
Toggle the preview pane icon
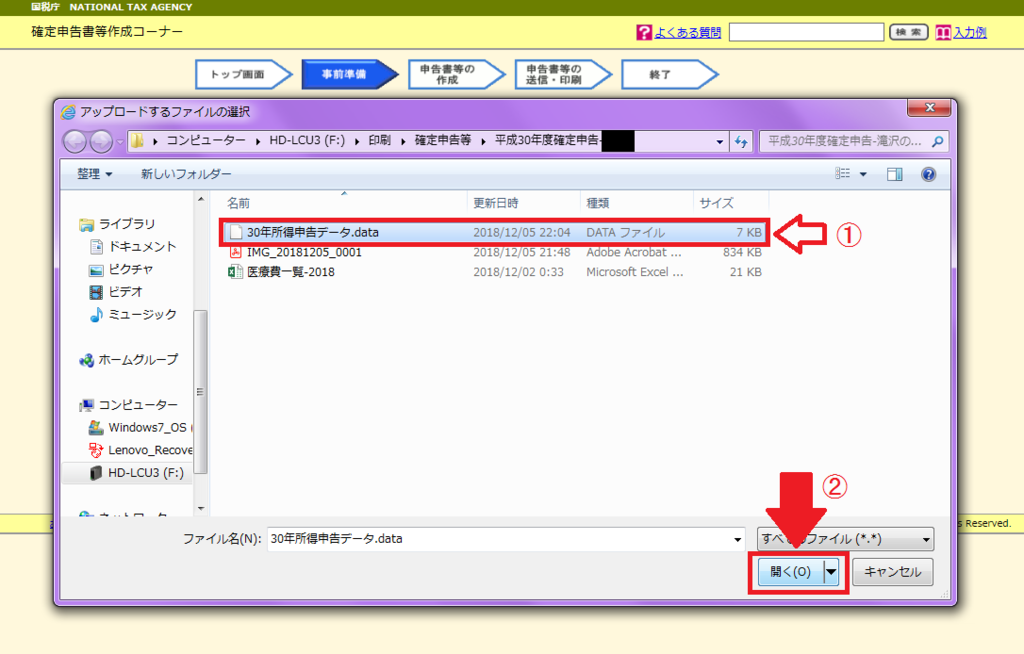coord(895,174)
